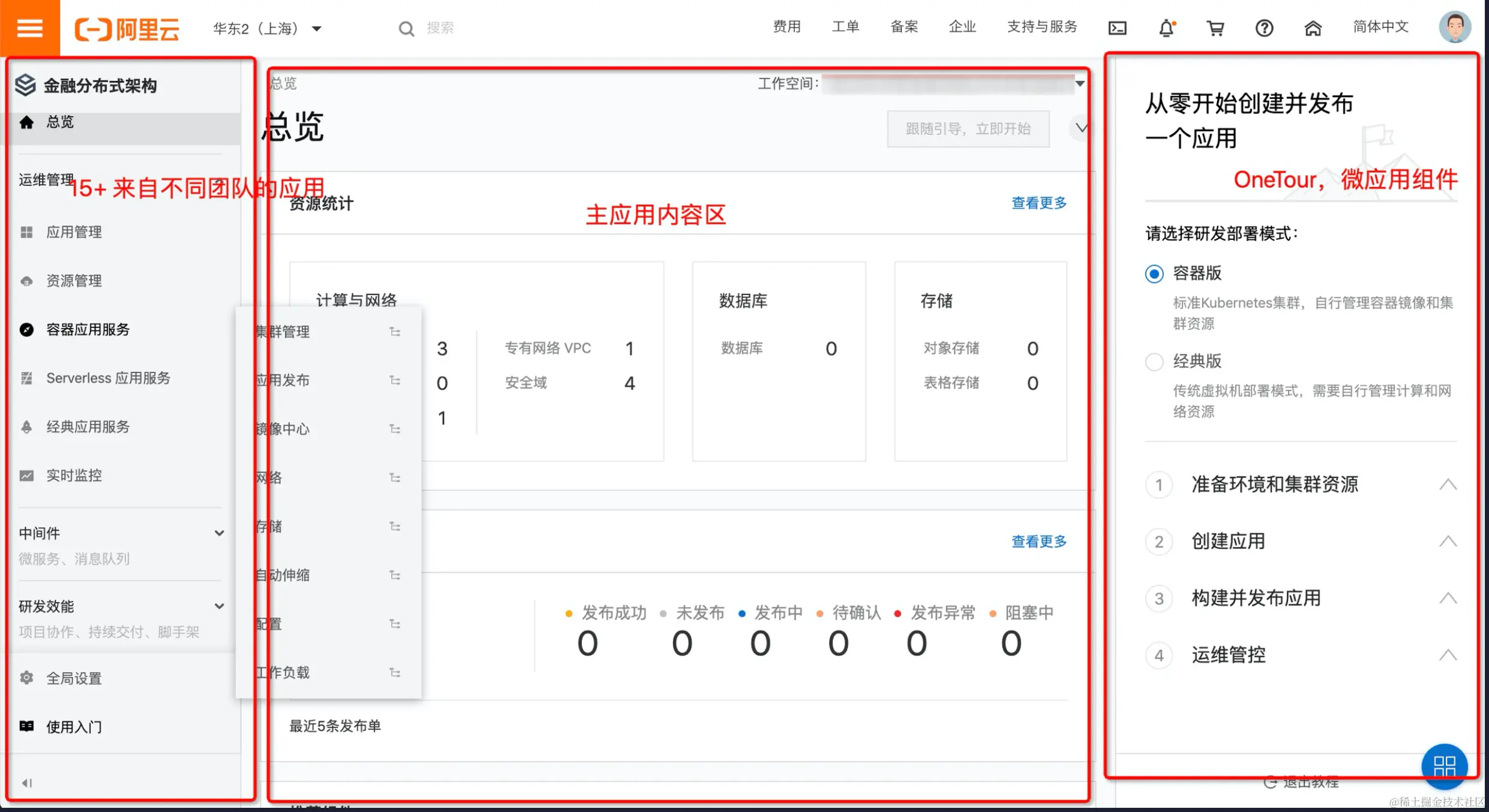
Task: Click the tree icon beside 镜像中心
Action: 394,429
